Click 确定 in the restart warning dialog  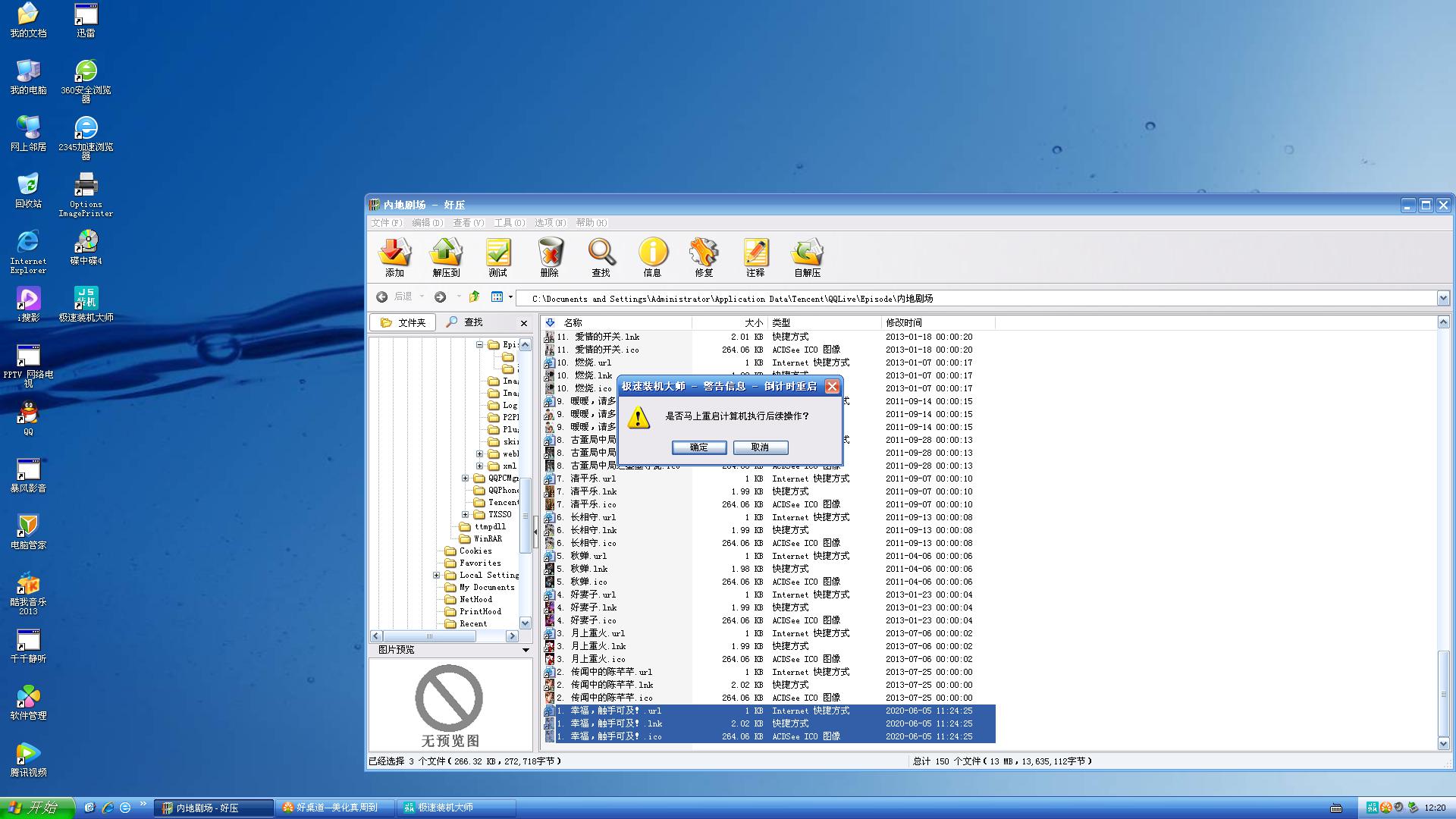pos(699,447)
